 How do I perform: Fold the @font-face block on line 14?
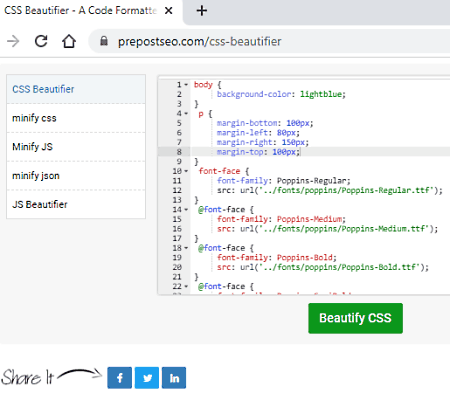point(186,210)
